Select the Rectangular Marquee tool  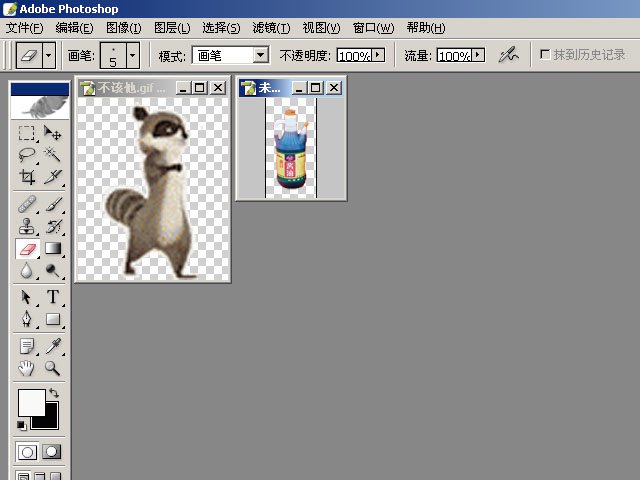pos(27,133)
